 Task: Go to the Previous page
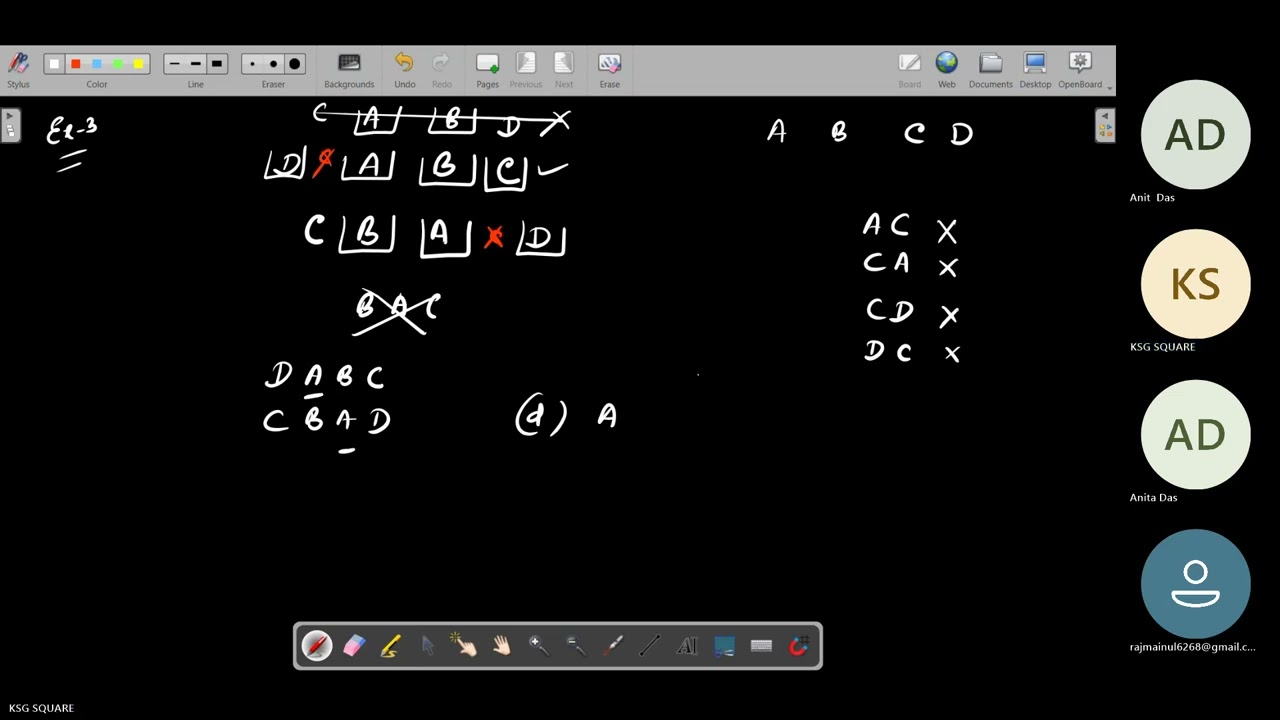525,70
